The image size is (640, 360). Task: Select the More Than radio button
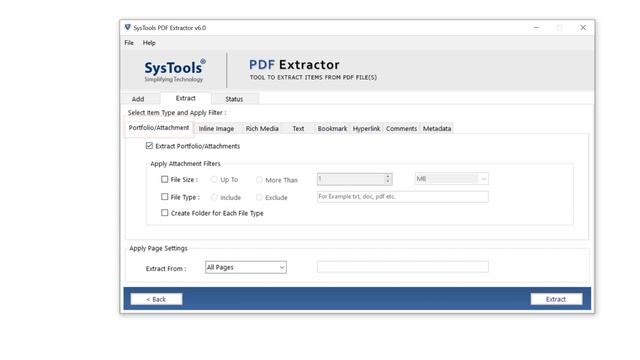(x=259, y=180)
